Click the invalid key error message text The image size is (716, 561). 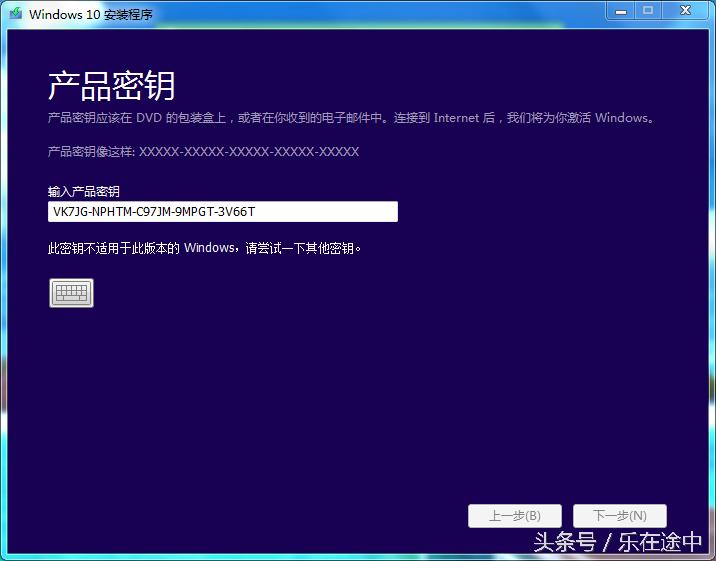(205, 248)
